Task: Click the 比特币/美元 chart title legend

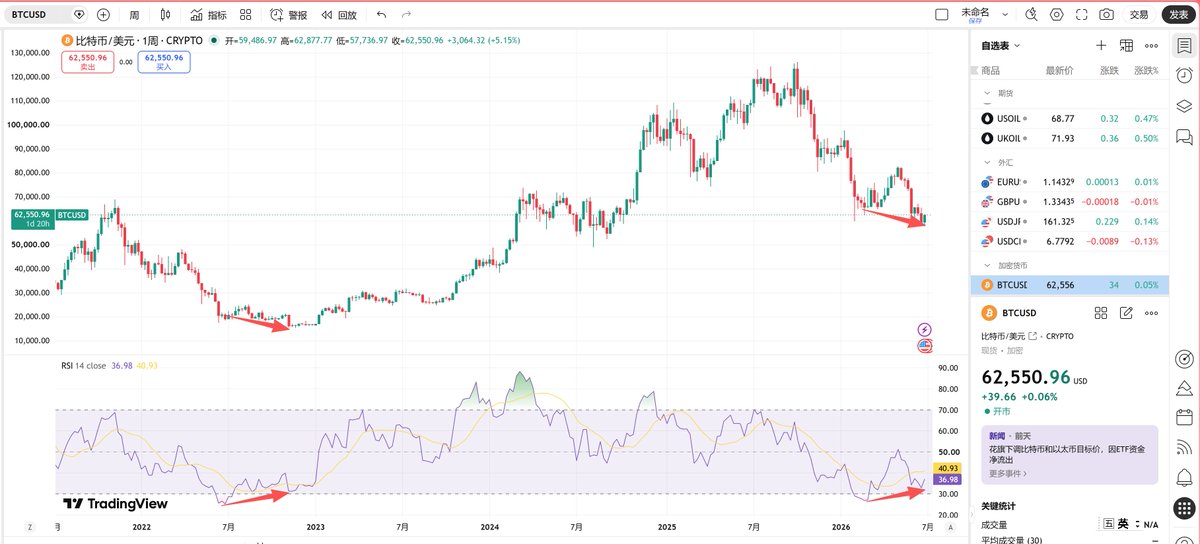Action: 134,41
